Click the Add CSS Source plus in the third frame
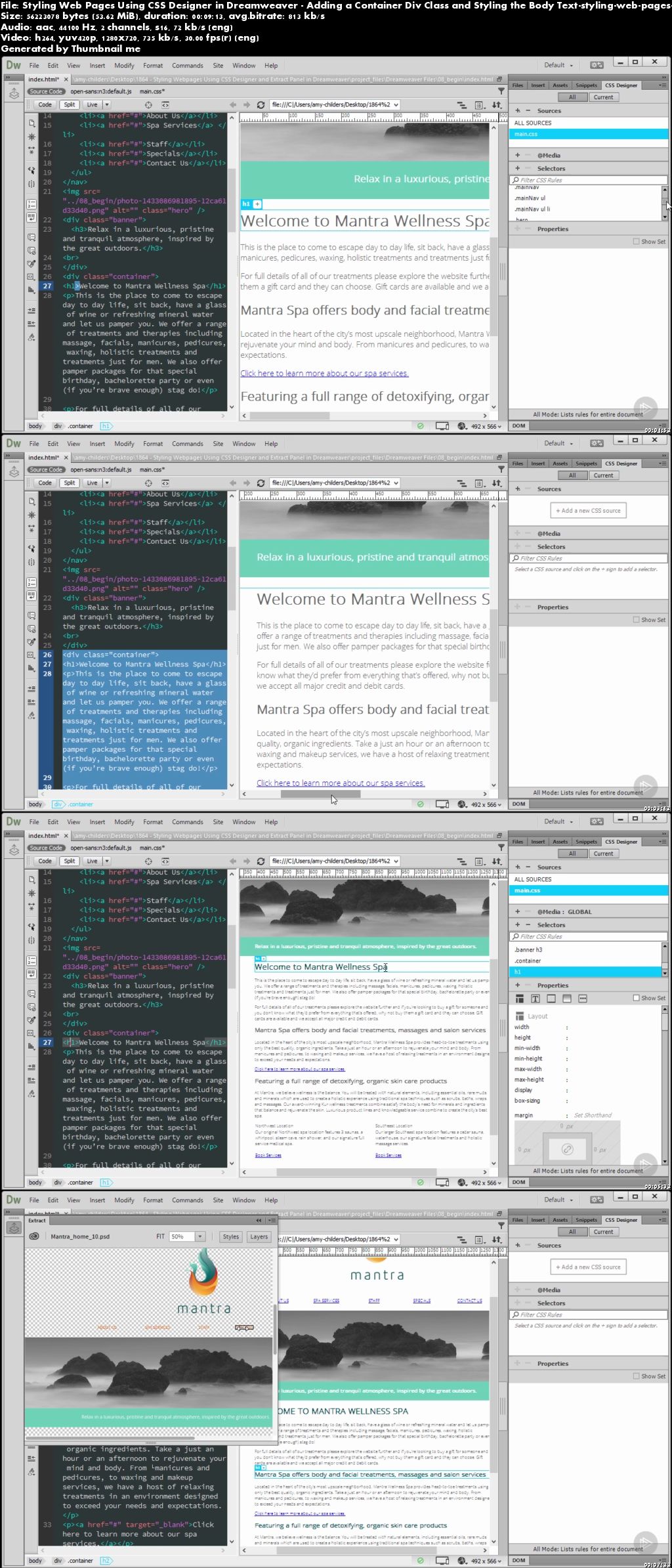672x1568 pixels. point(518,867)
